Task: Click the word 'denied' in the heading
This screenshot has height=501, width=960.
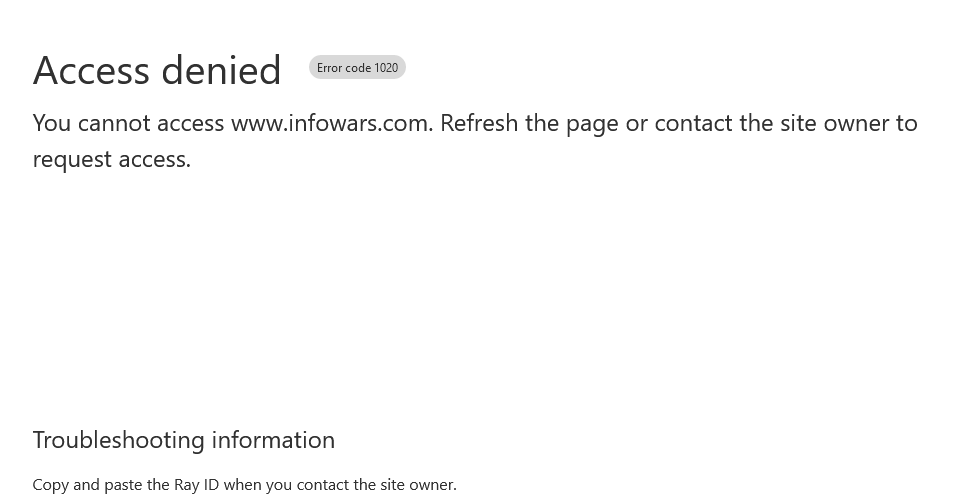Action: [x=221, y=70]
